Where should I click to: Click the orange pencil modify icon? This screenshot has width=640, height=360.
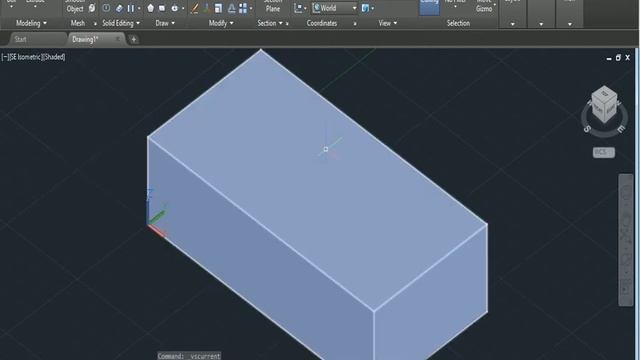[x=195, y=8]
